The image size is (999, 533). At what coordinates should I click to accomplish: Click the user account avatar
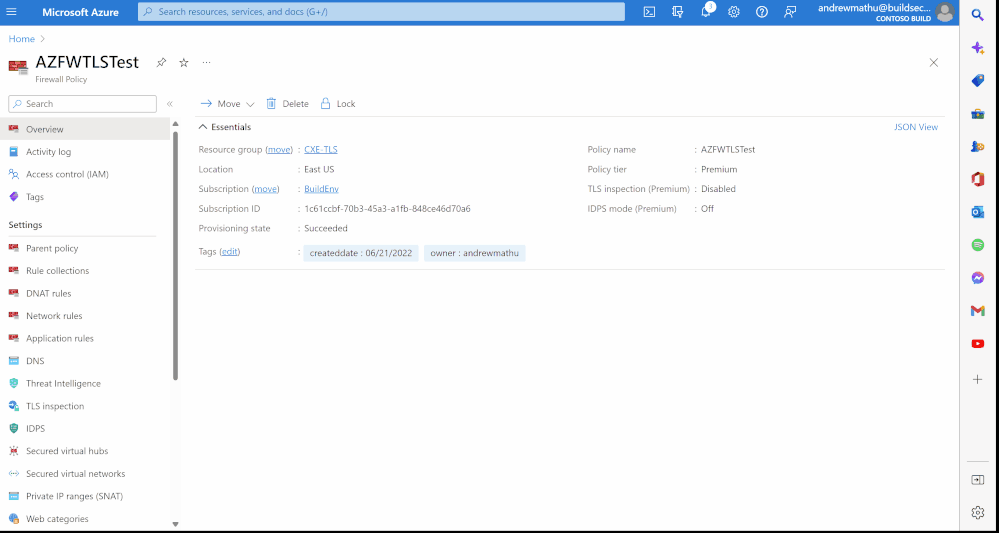coord(945,12)
